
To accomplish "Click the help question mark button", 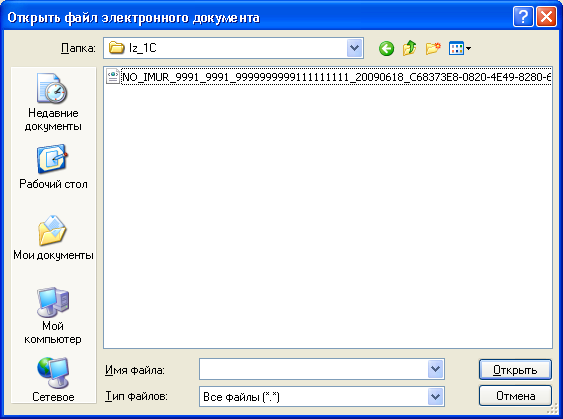I will 523,17.
